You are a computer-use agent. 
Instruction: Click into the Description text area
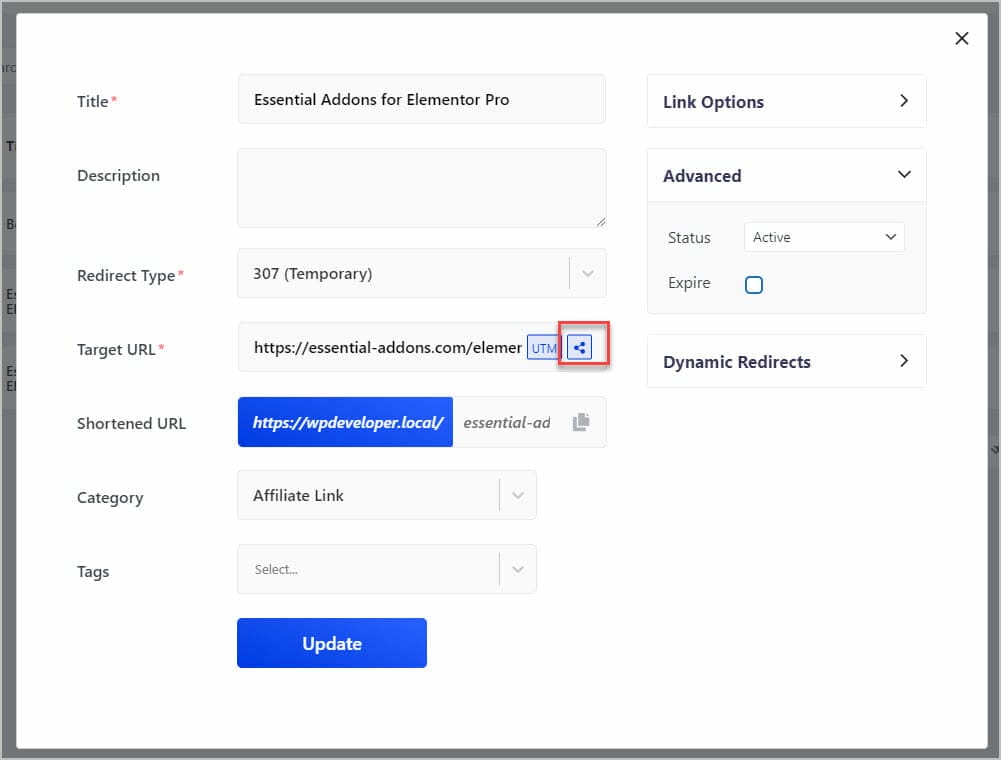(x=422, y=188)
